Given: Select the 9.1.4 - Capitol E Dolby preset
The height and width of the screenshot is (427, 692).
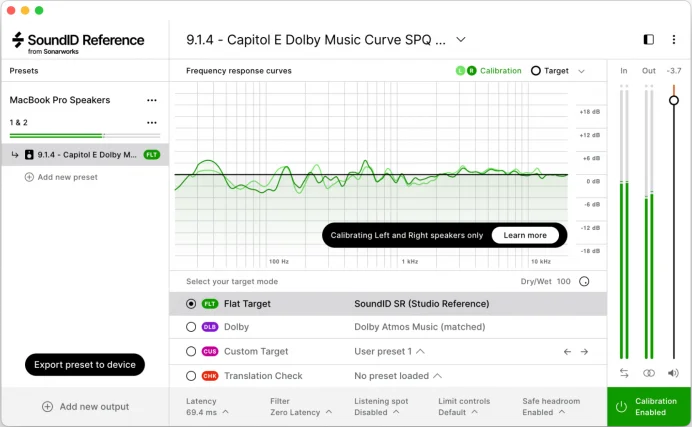Looking at the screenshot, I should pyautogui.click(x=85, y=155).
